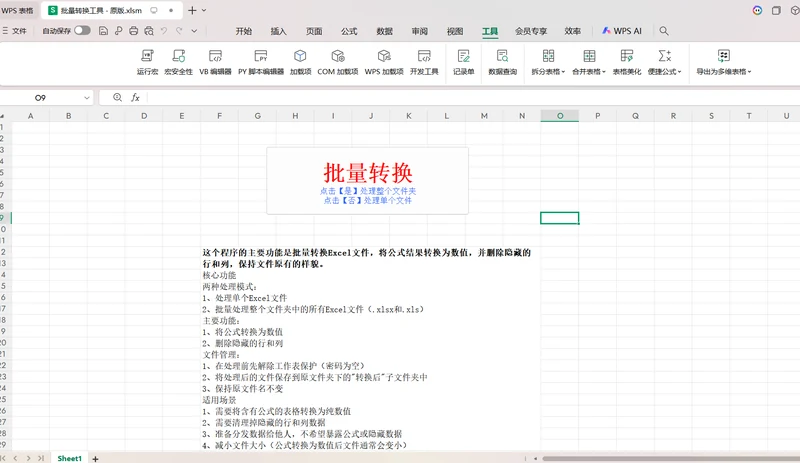Screen dimensions: 800x463
Task: Click the save icon in quick toolbar
Action: click(103, 31)
